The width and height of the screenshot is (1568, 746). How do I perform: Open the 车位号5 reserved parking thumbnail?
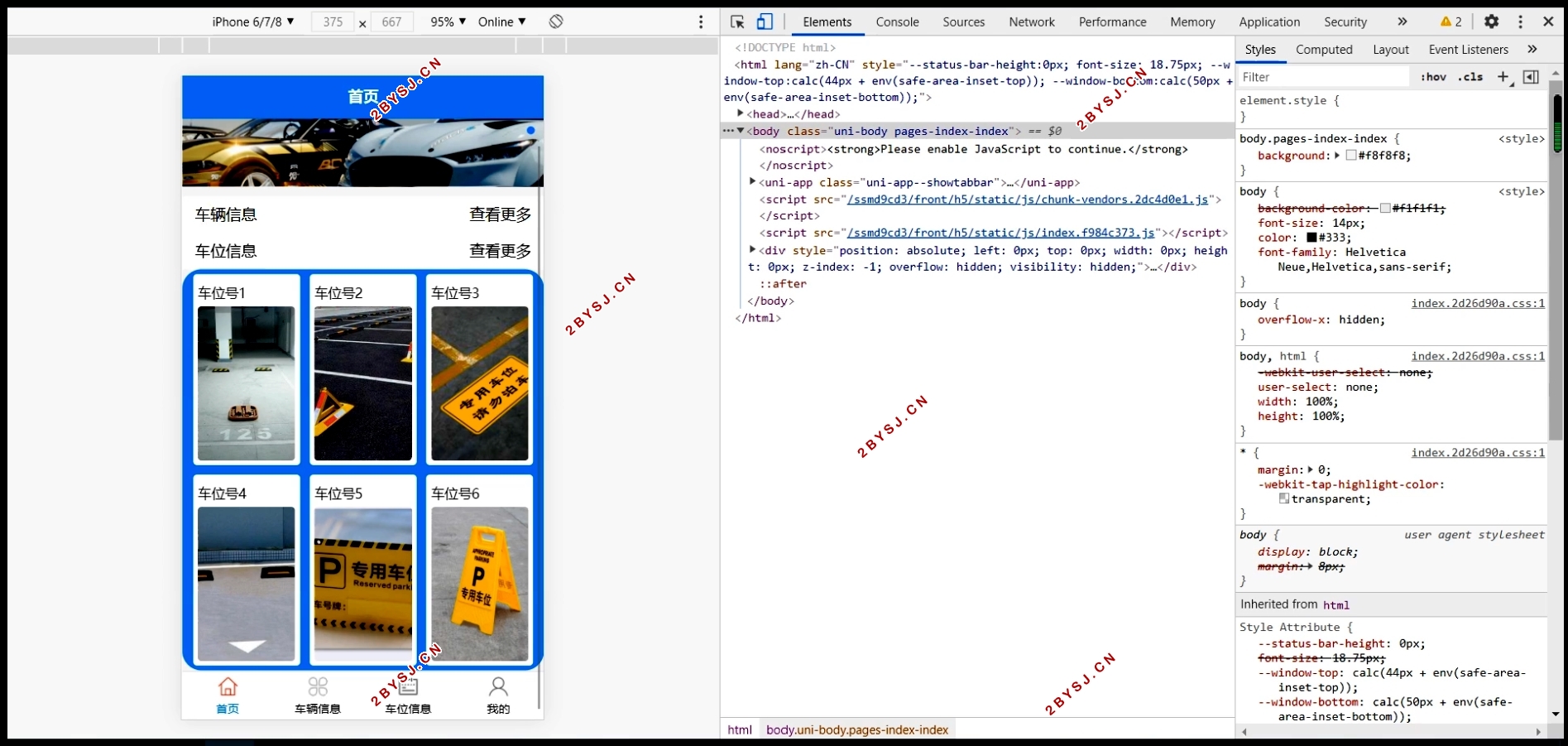point(362,584)
